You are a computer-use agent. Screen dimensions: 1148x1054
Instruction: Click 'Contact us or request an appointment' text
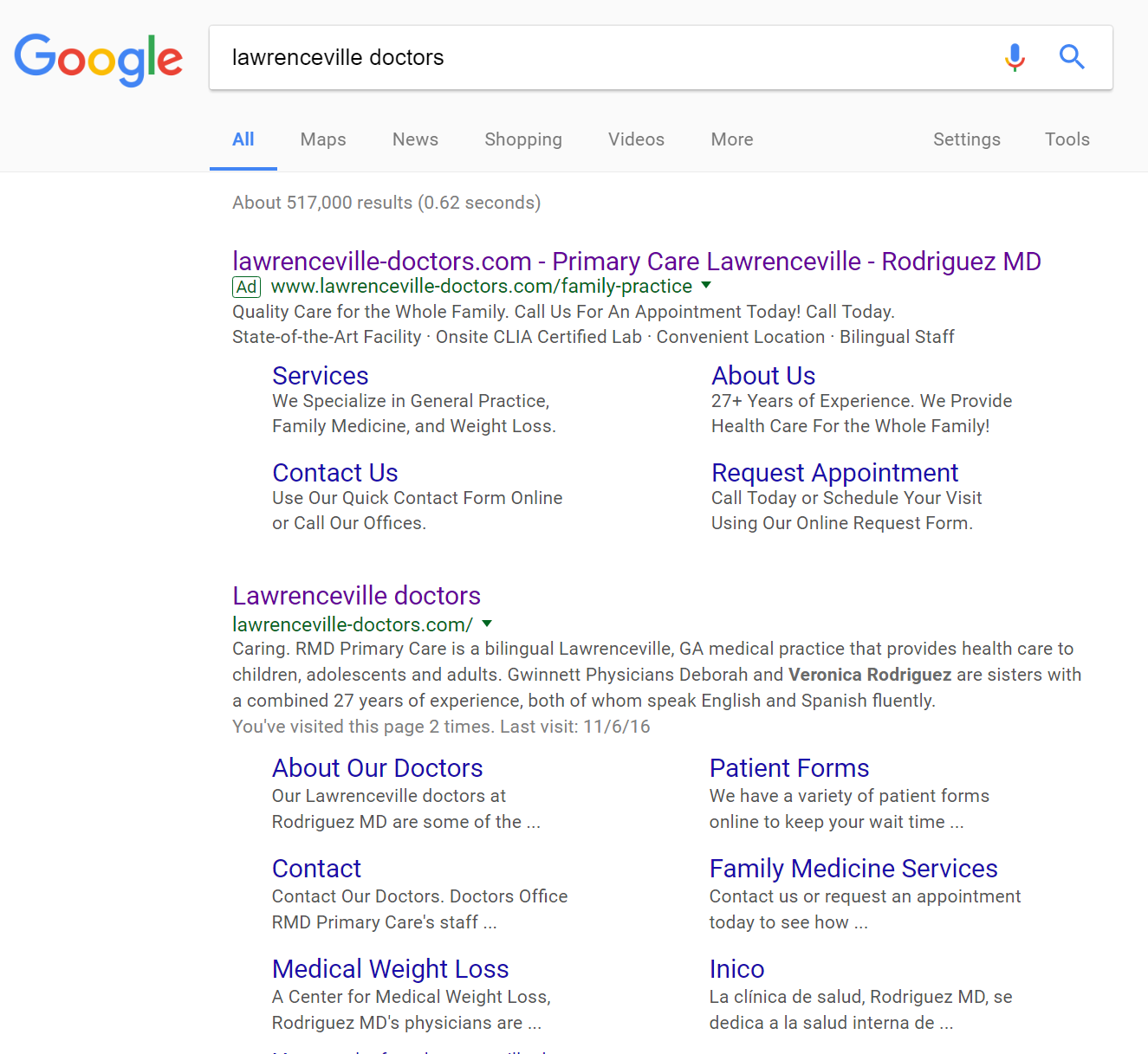tap(865, 896)
